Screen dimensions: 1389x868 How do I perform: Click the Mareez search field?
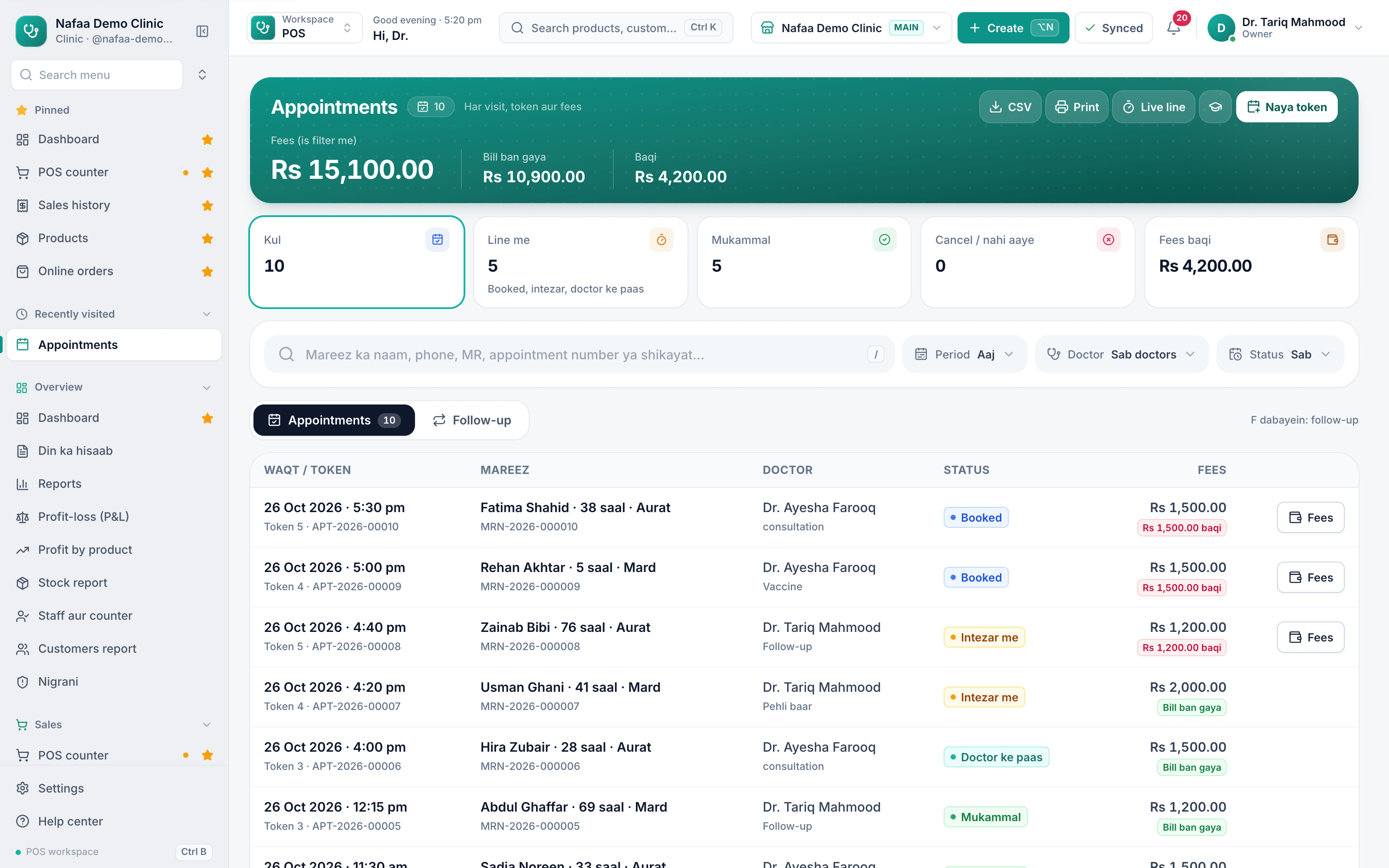[579, 354]
